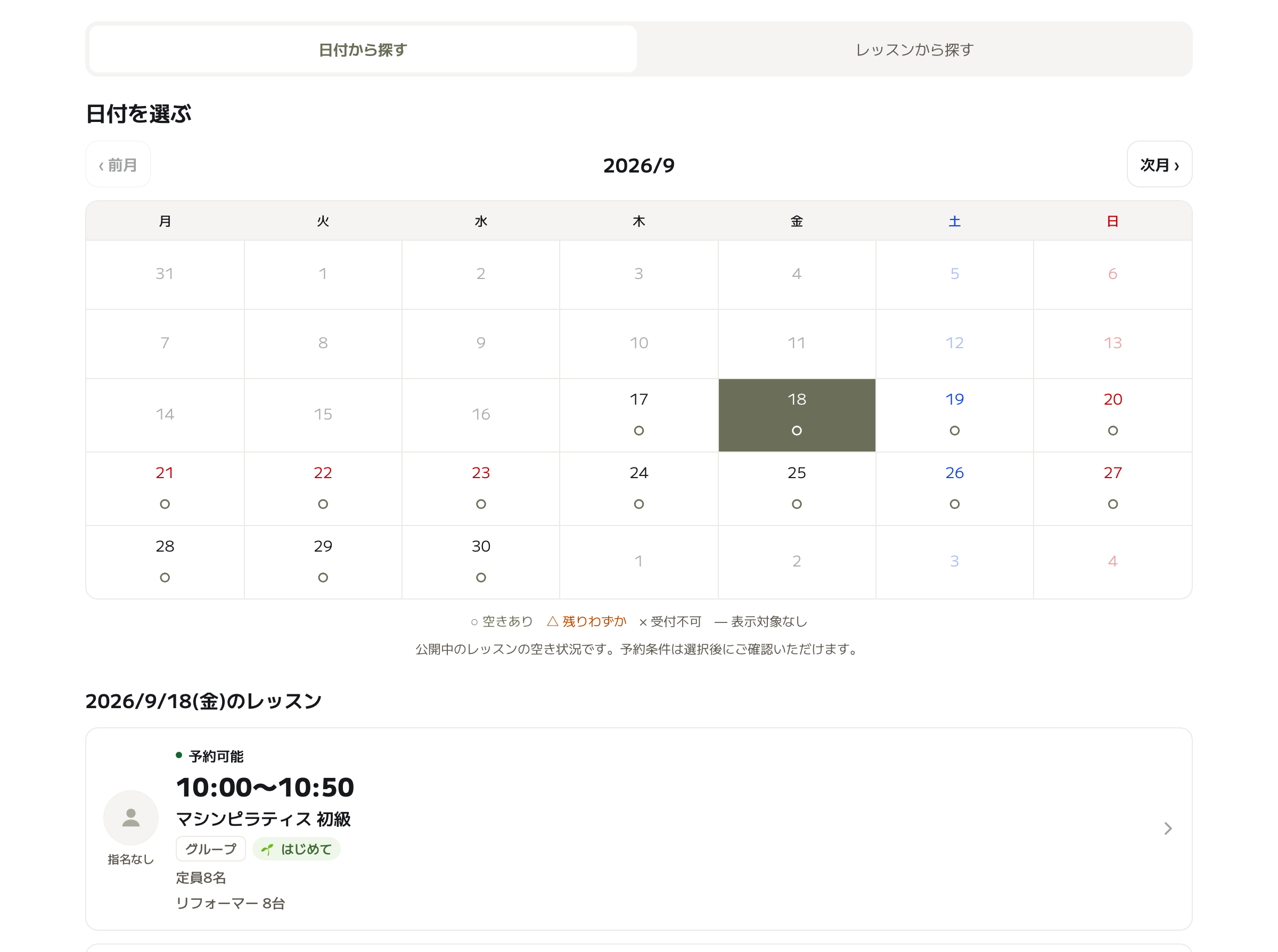Click the disabled date 14
This screenshot has height=952, width=1278.
[x=165, y=414]
